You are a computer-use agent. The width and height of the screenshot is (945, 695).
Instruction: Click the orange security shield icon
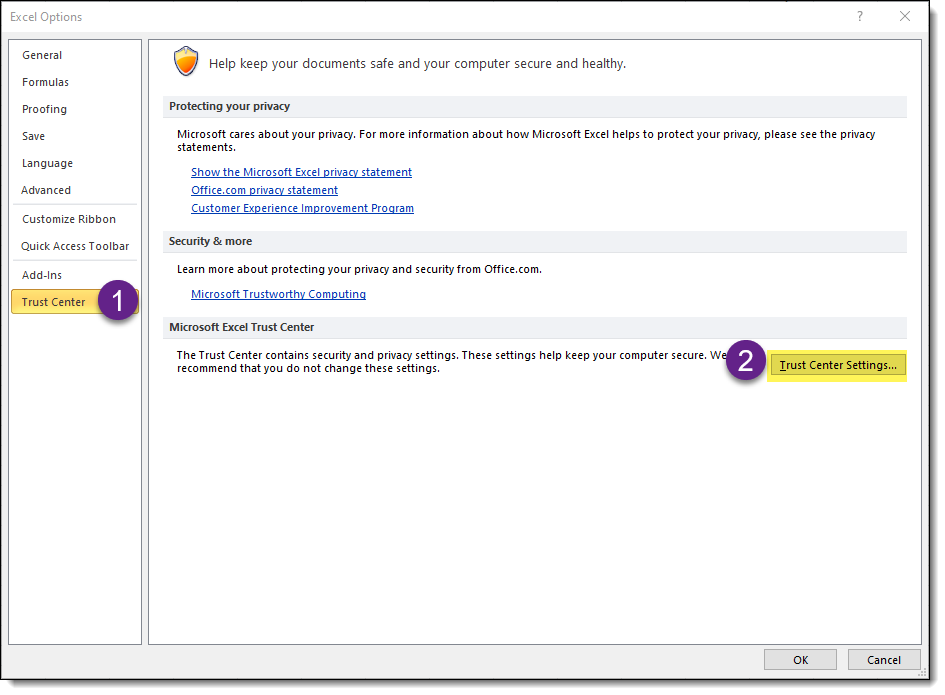(186, 62)
